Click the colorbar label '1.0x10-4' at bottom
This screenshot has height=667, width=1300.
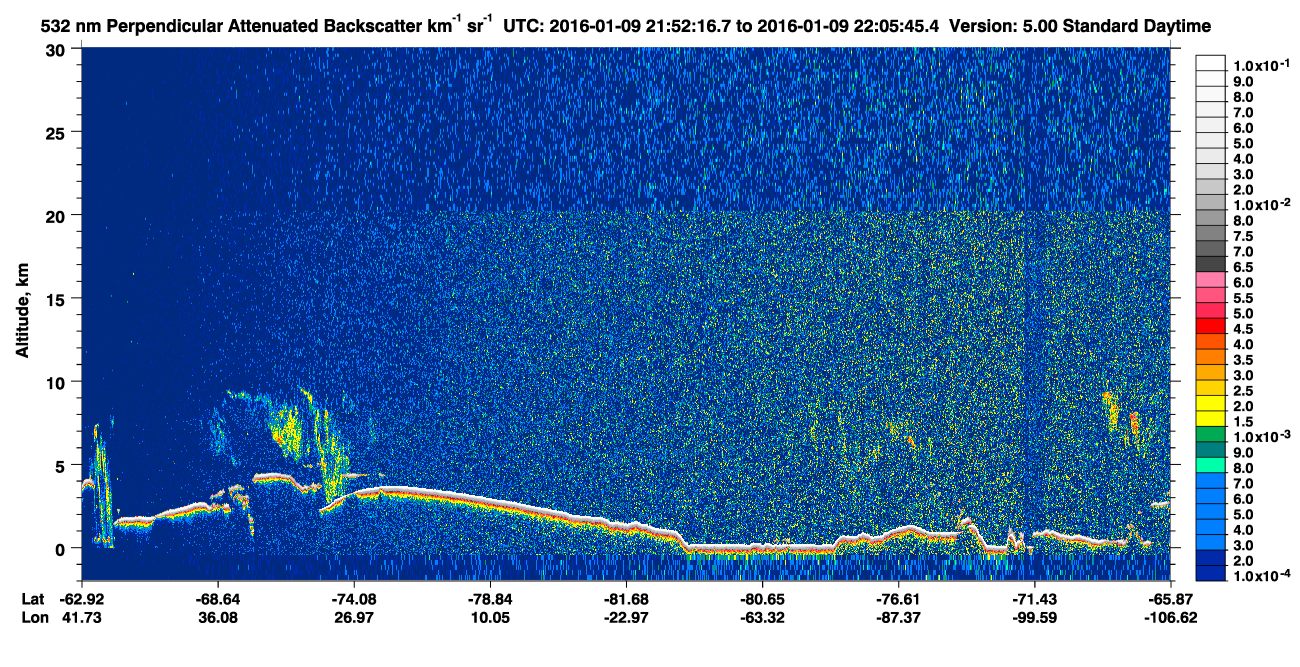(x=1260, y=577)
